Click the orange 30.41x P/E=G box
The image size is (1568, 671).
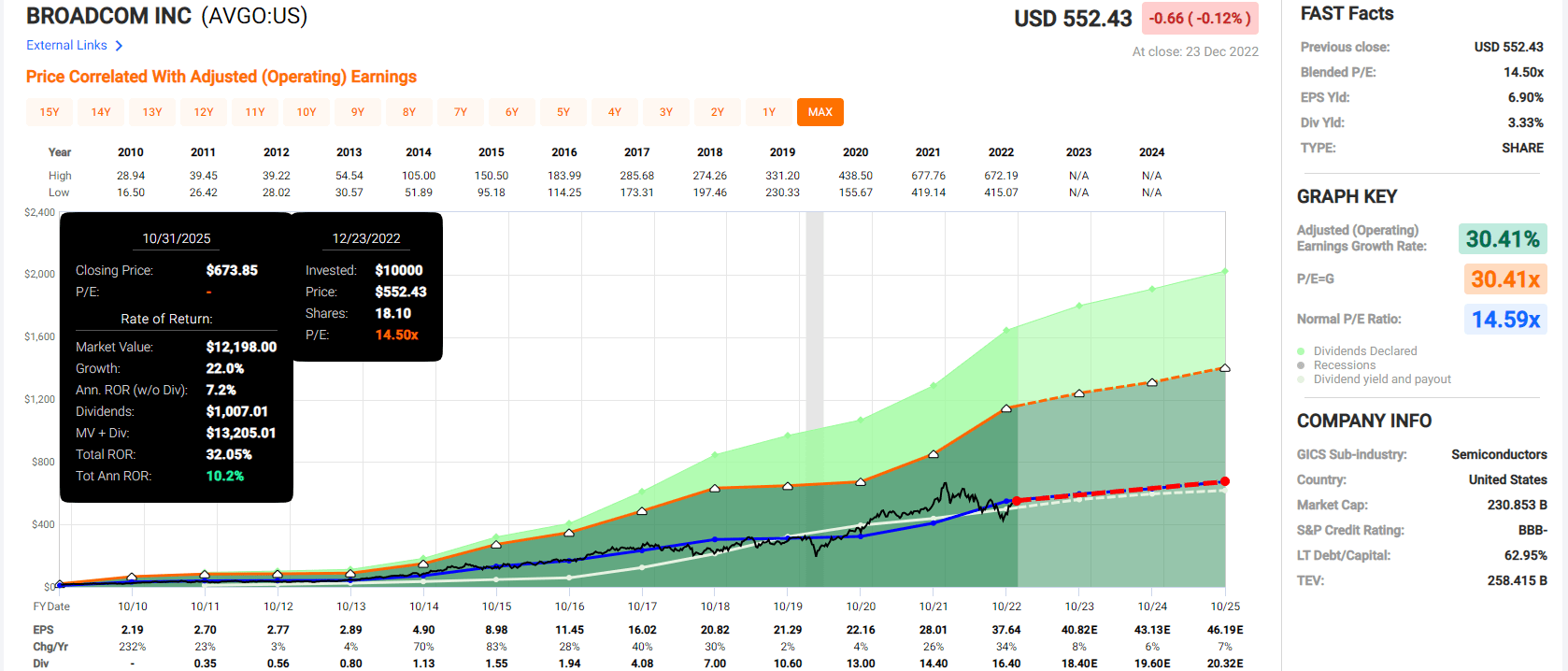pyautogui.click(x=1505, y=279)
